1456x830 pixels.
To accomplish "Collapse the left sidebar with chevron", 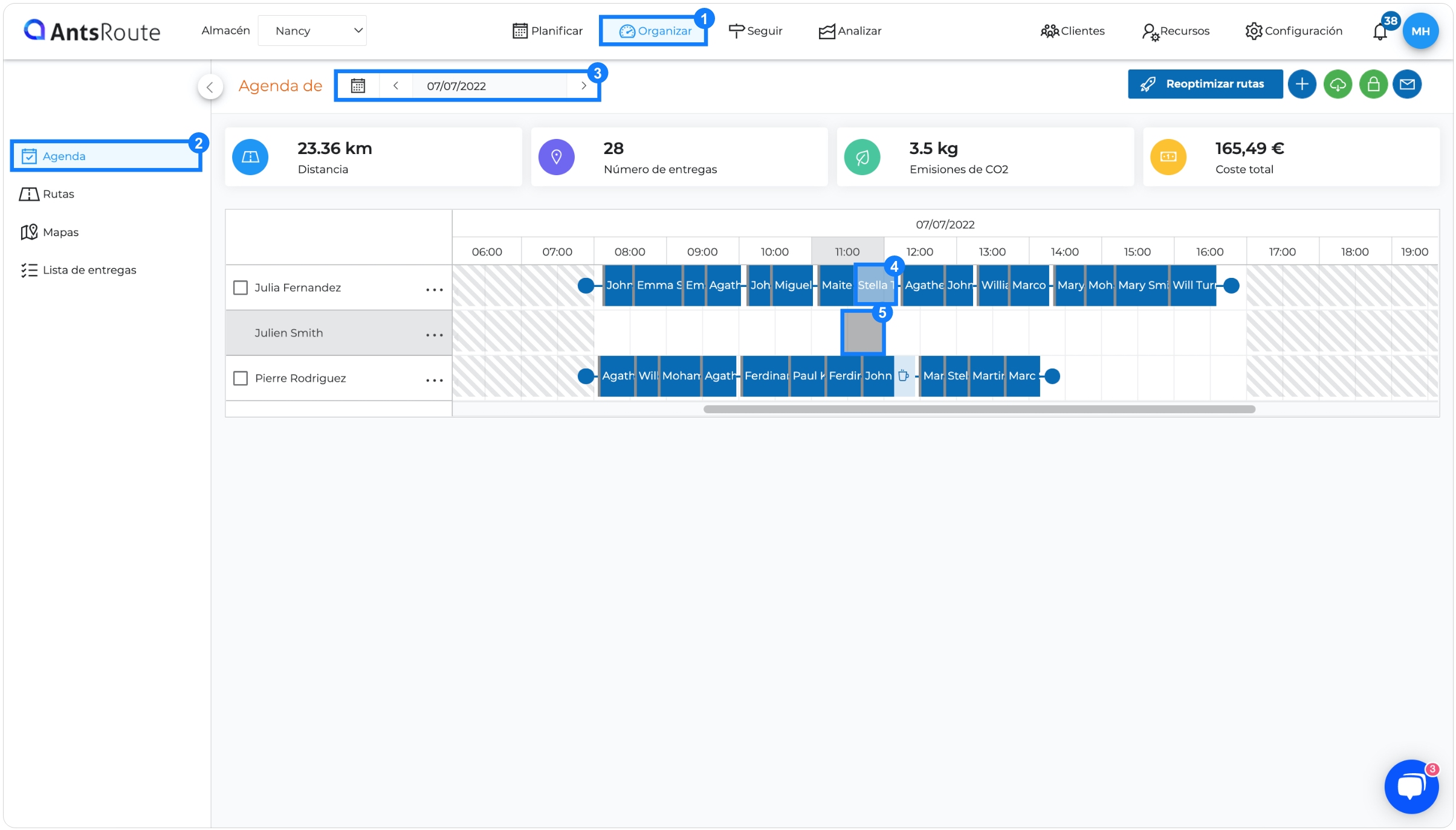I will (210, 86).
